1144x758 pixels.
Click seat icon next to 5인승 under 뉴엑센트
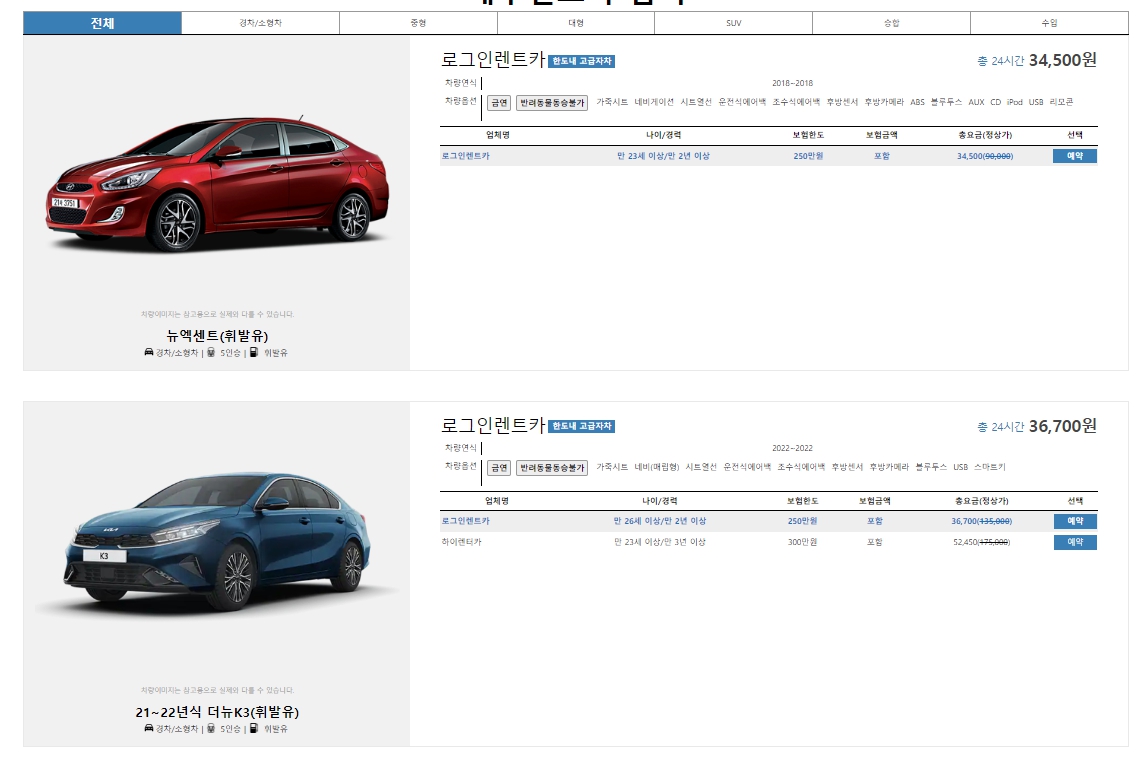pos(211,352)
